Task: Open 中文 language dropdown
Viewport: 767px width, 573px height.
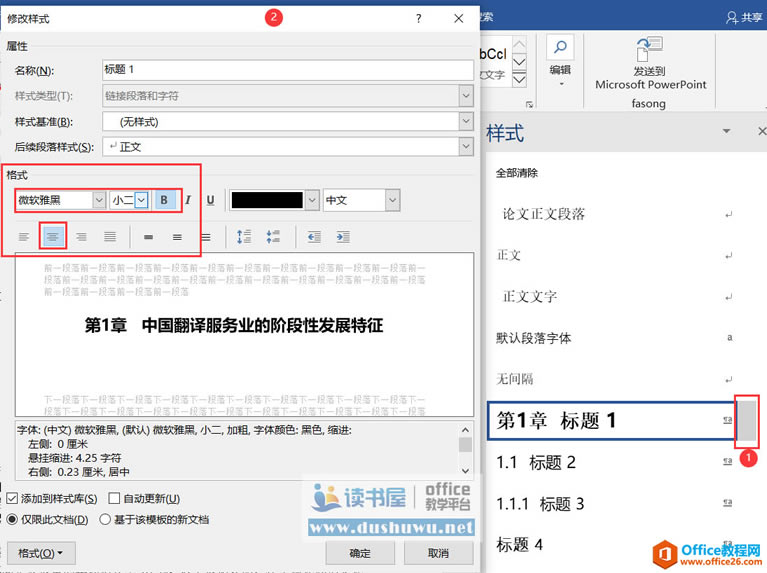Action: click(x=392, y=200)
